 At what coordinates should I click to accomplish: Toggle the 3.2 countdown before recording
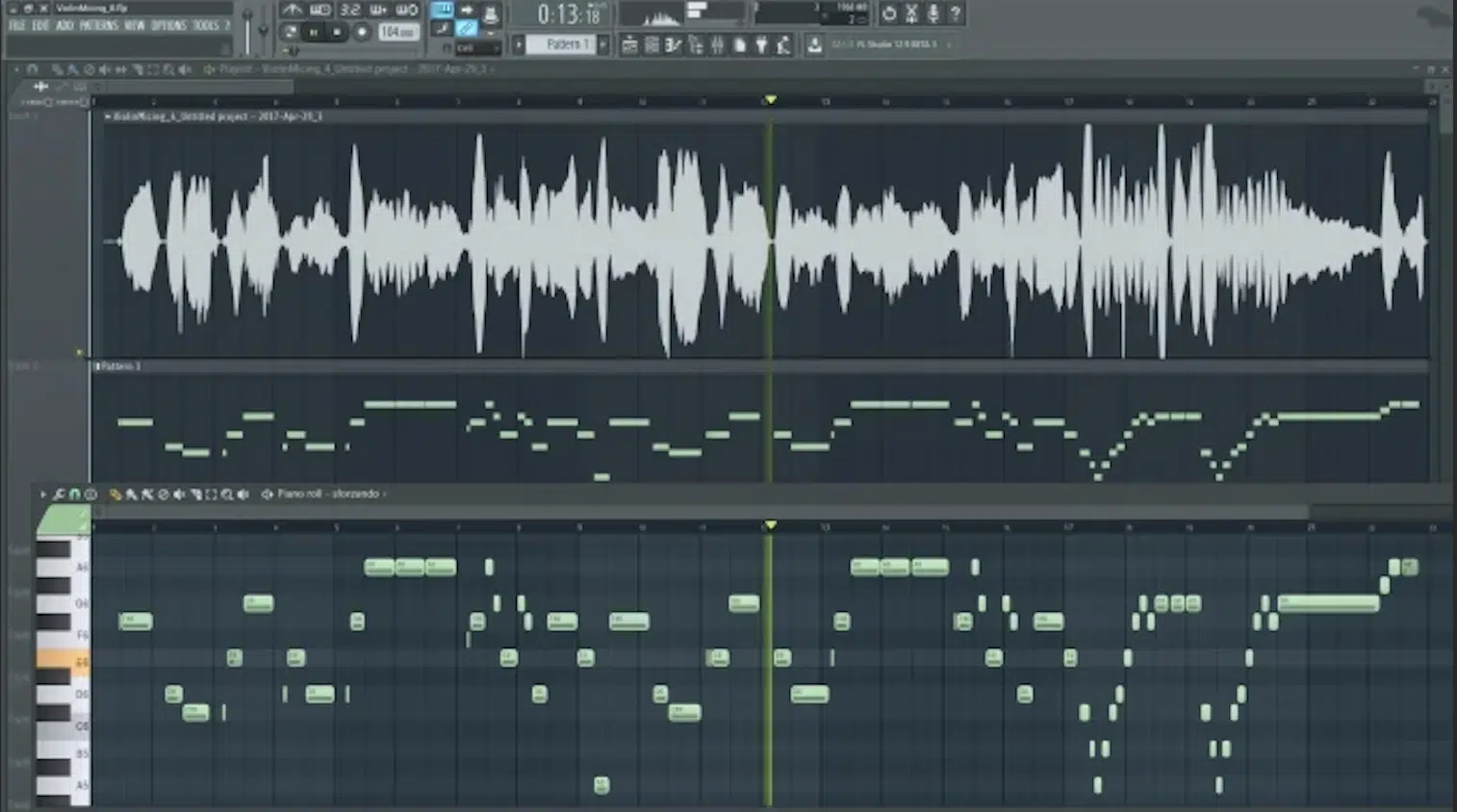350,10
